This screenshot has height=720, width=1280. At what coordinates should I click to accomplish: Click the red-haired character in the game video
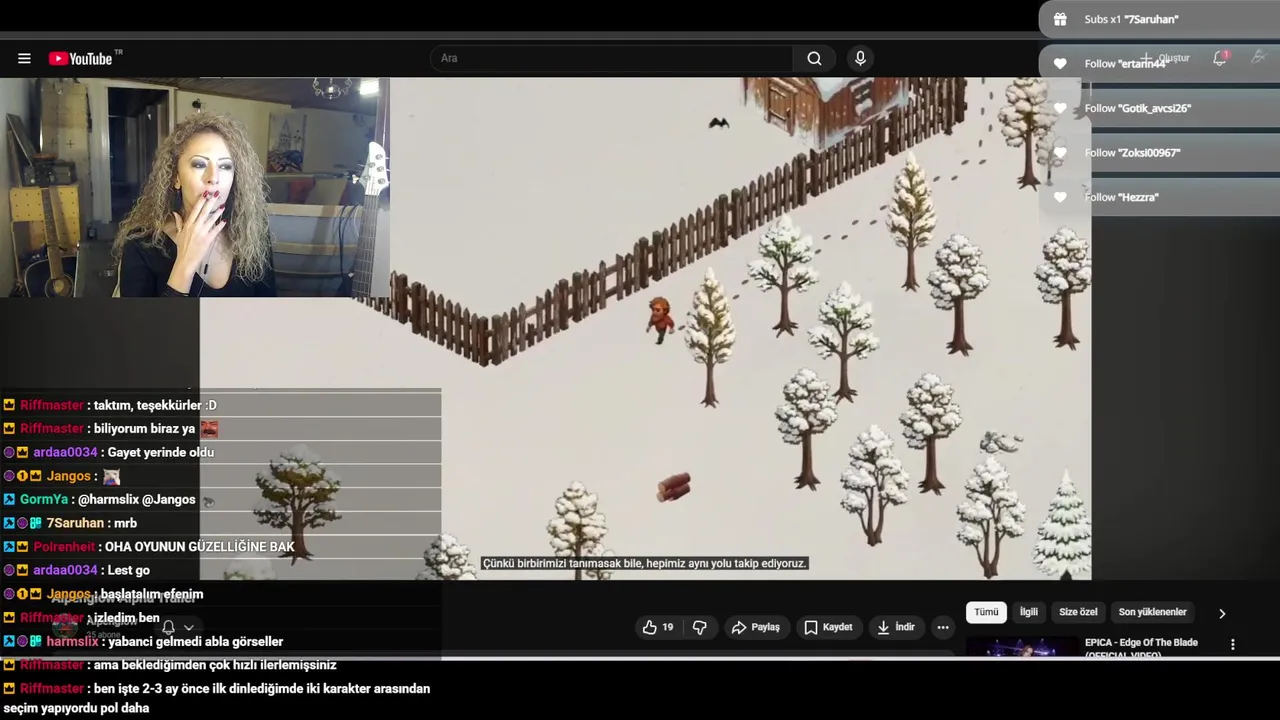coord(660,319)
